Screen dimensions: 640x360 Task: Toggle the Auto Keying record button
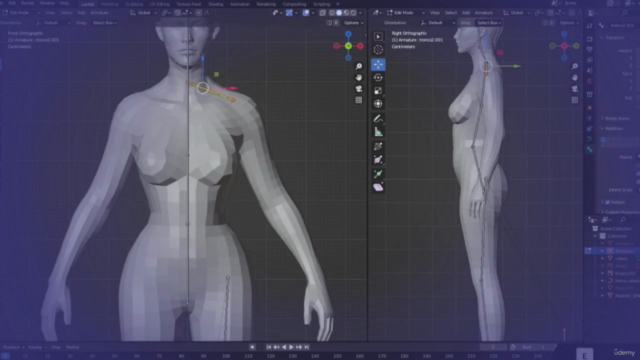[x=252, y=347]
